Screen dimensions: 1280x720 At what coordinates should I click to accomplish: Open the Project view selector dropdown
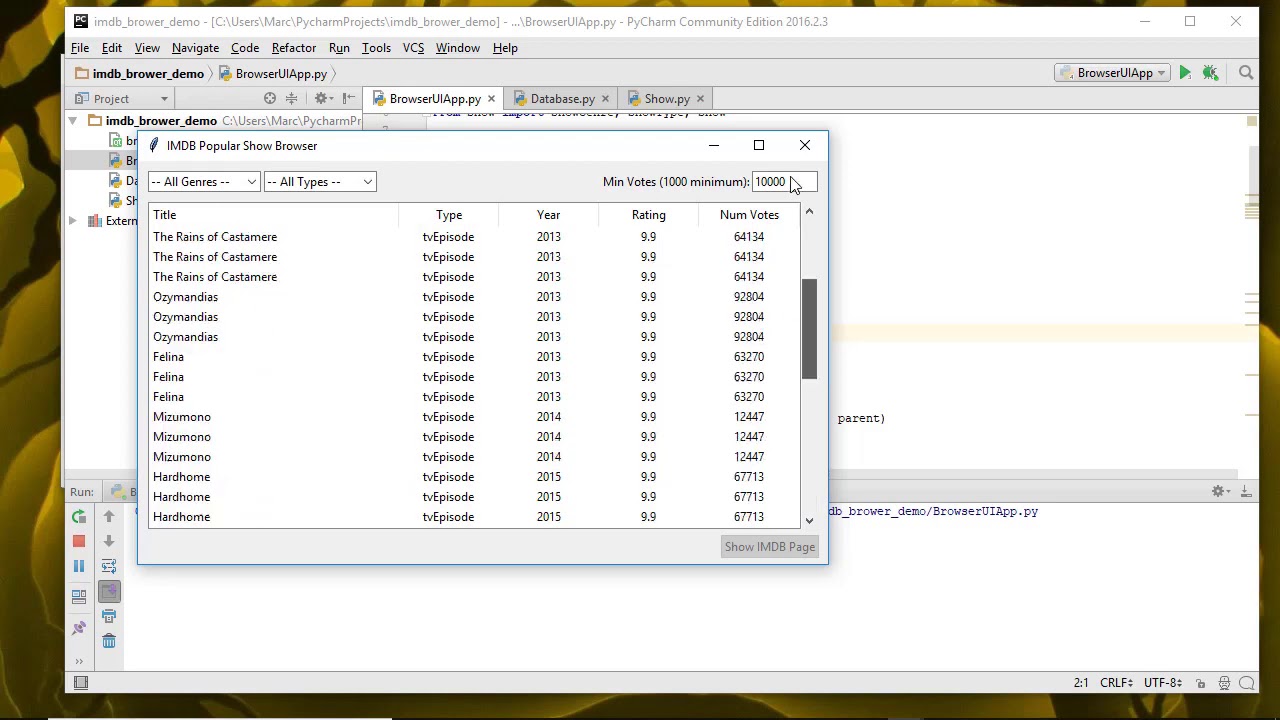click(x=120, y=99)
